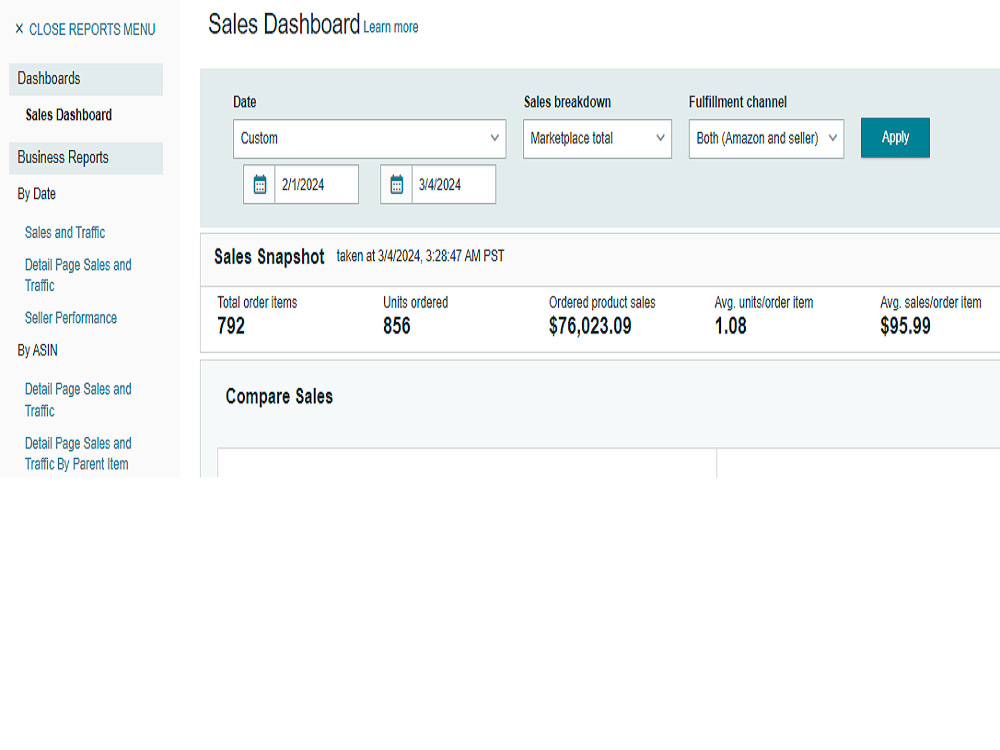Follow the Learn more link
The height and width of the screenshot is (750, 1000).
point(390,27)
